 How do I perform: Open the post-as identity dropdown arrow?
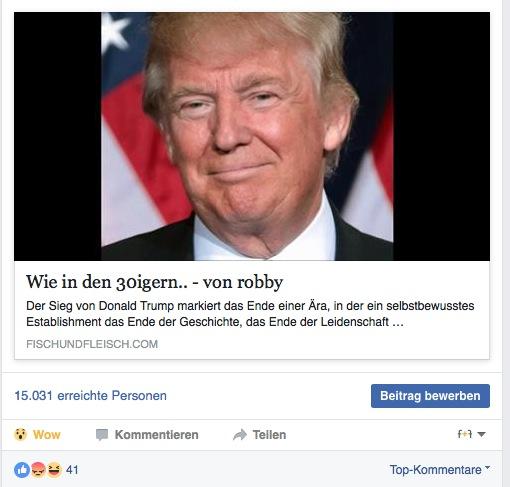(481, 434)
